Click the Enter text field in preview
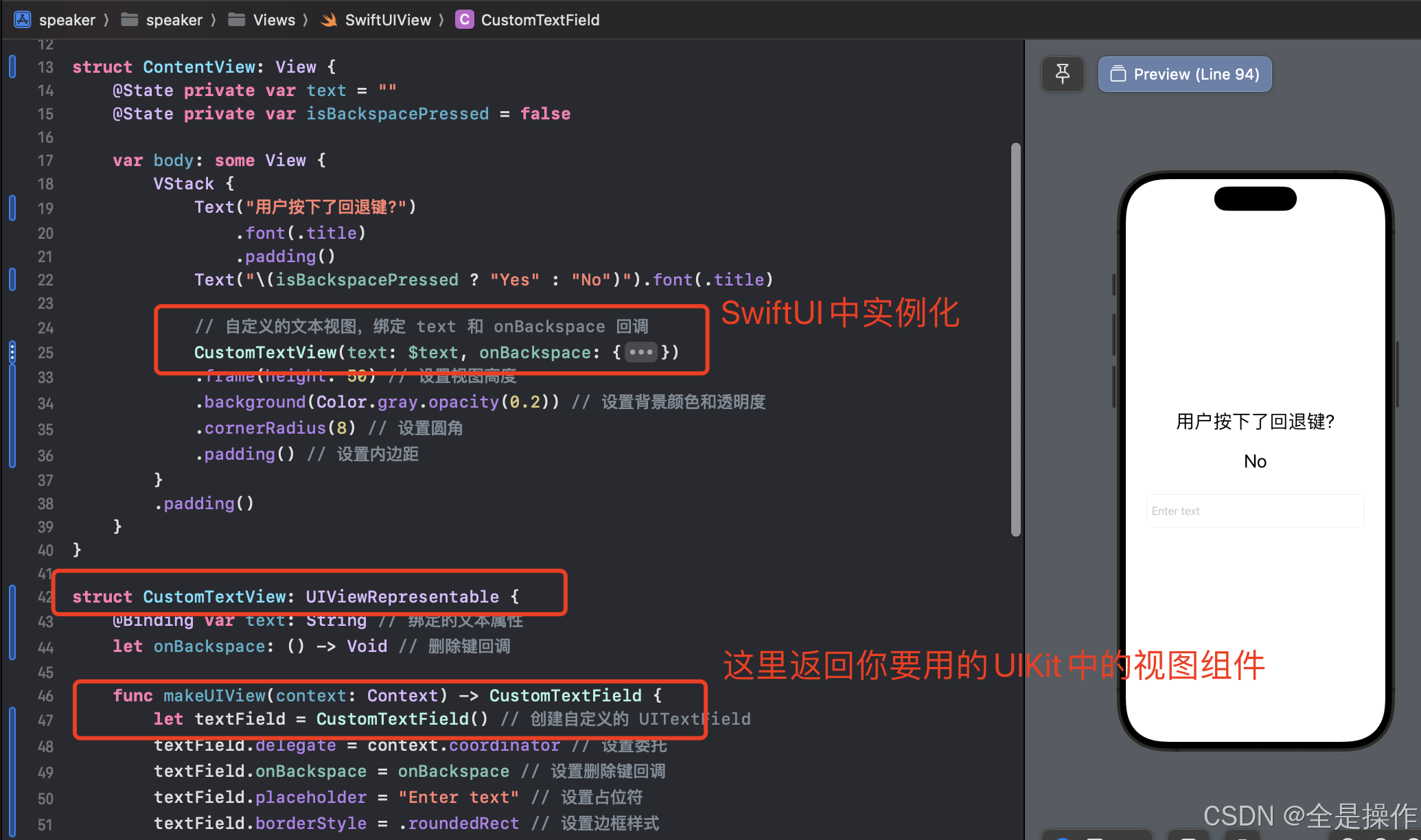The height and width of the screenshot is (840, 1421). 1254,511
